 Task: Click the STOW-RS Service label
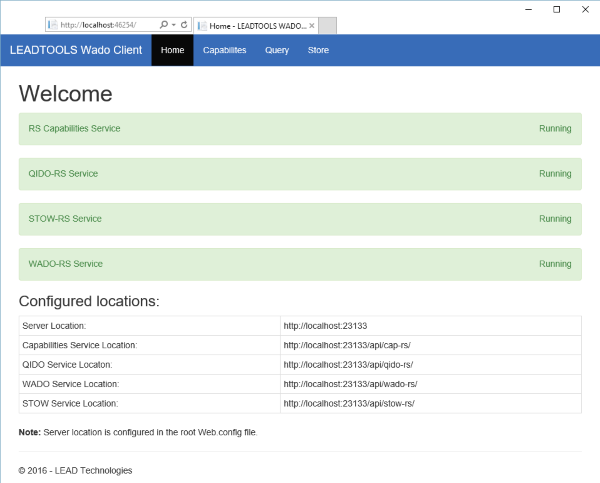coord(65,219)
